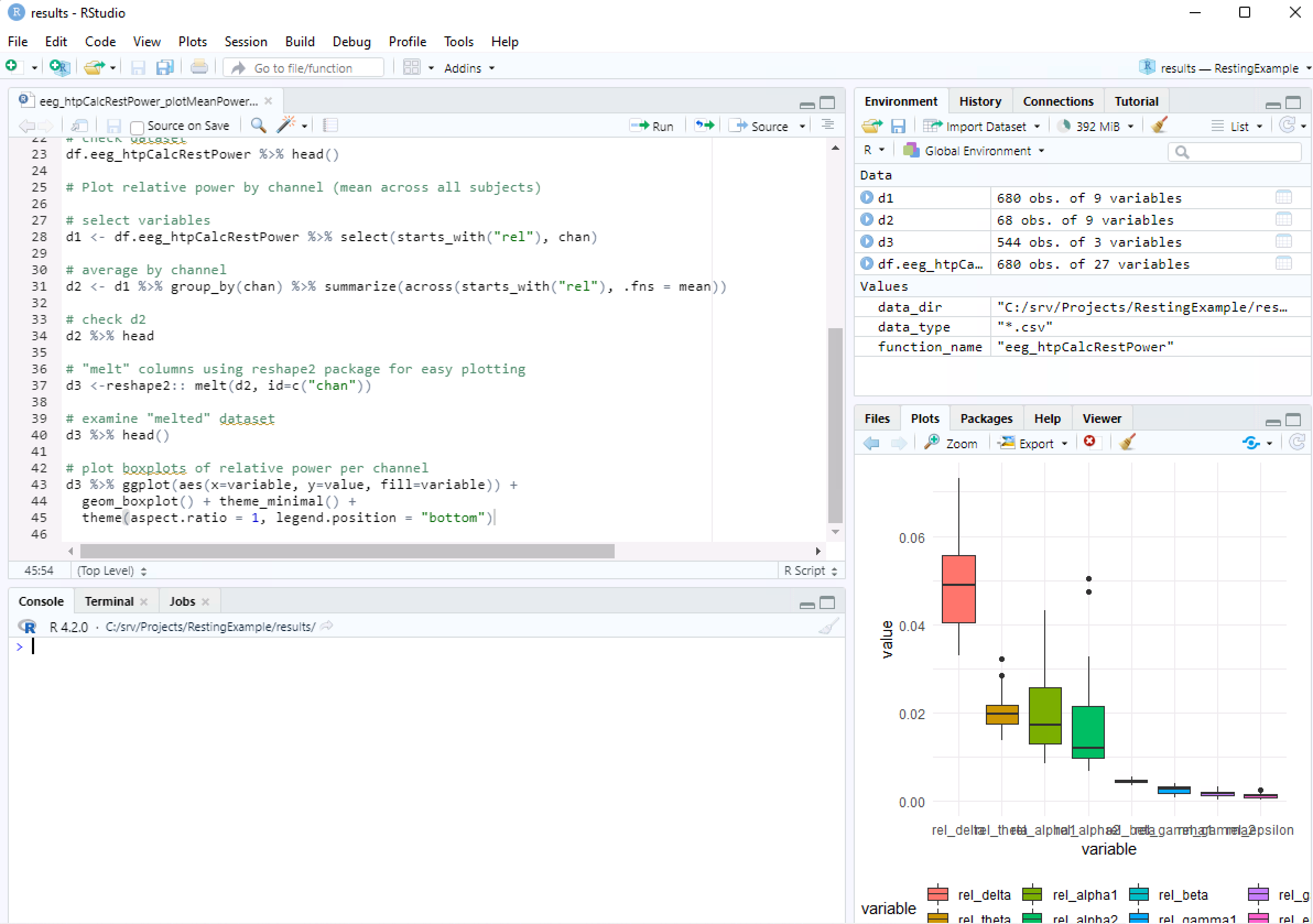Open the Session menu
Viewport: 1313px width, 924px height.
245,42
